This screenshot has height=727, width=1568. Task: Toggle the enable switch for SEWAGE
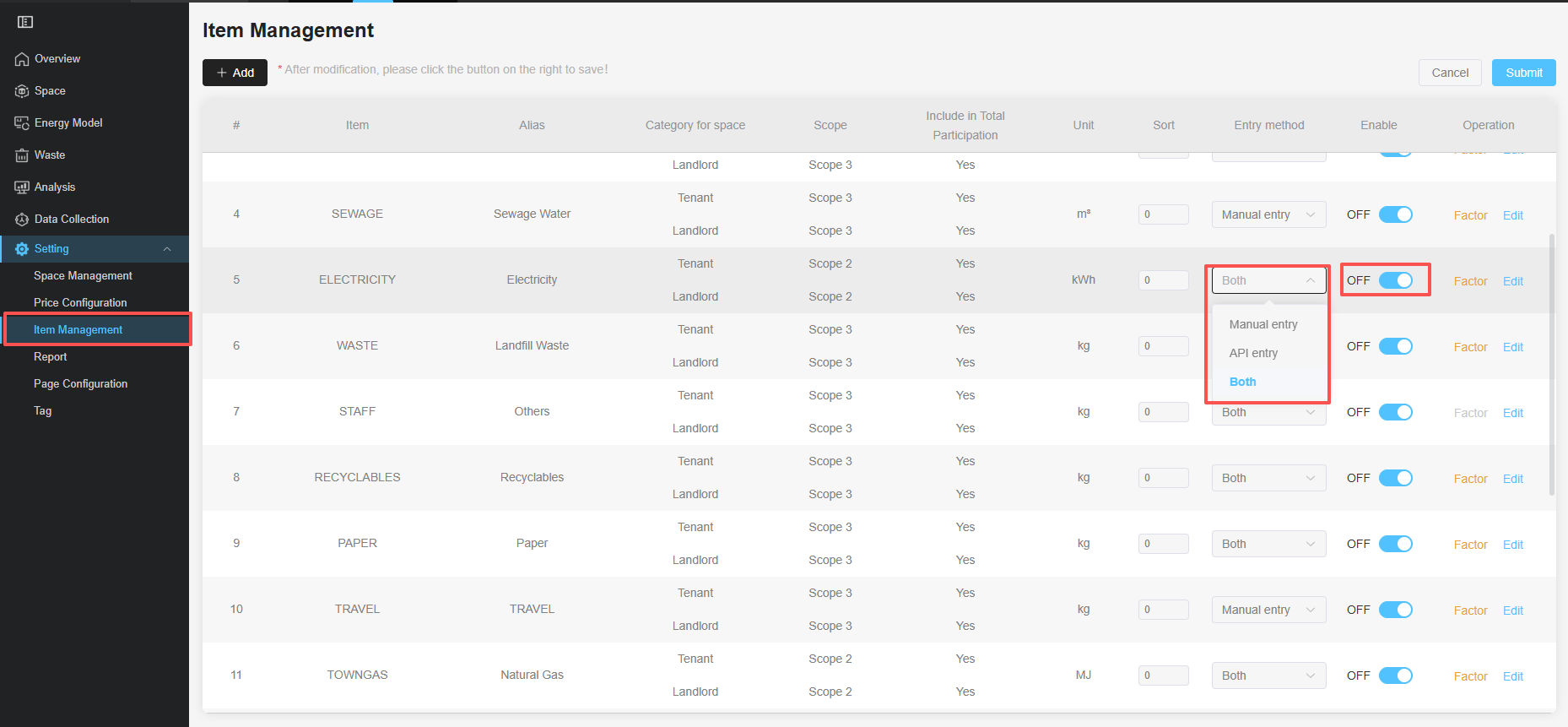coord(1395,214)
